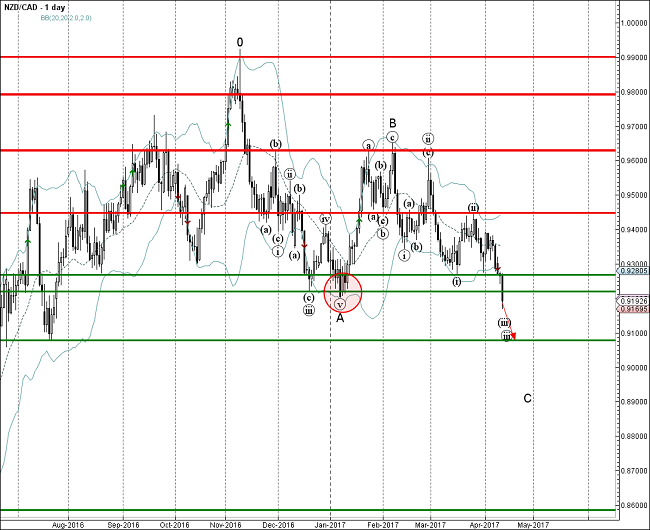Click the NZD/CAD - 1 day chart title
The image size is (650, 530).
click(38, 7)
